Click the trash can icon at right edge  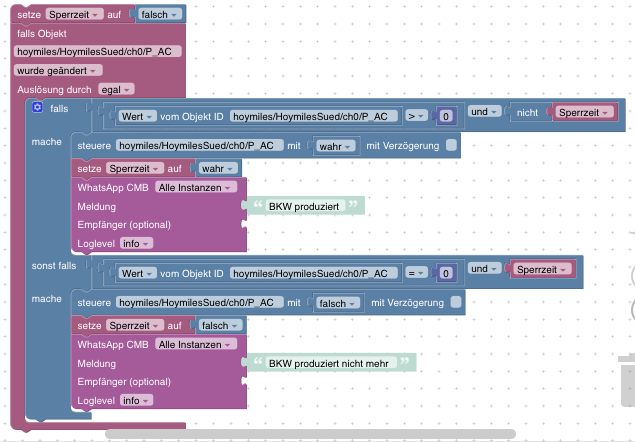click(x=627, y=380)
